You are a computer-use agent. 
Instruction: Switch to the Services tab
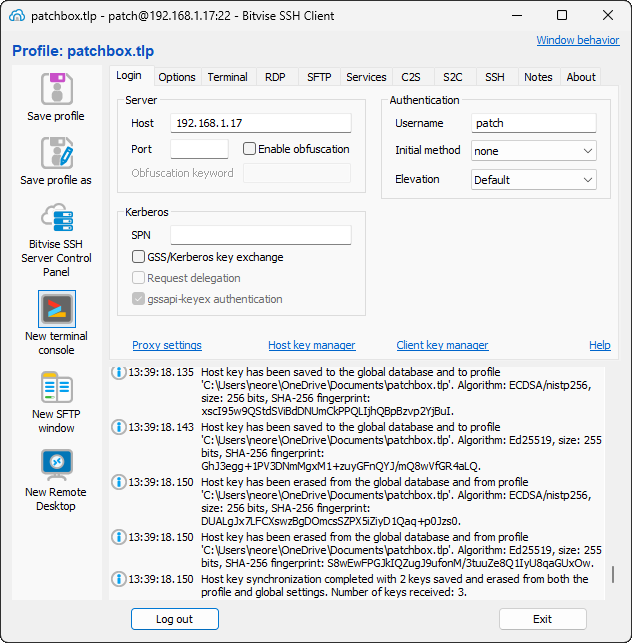(x=366, y=77)
